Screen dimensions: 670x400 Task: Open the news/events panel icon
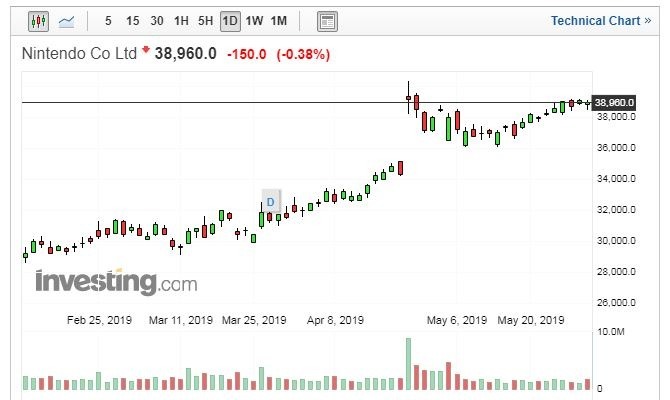pyautogui.click(x=327, y=21)
